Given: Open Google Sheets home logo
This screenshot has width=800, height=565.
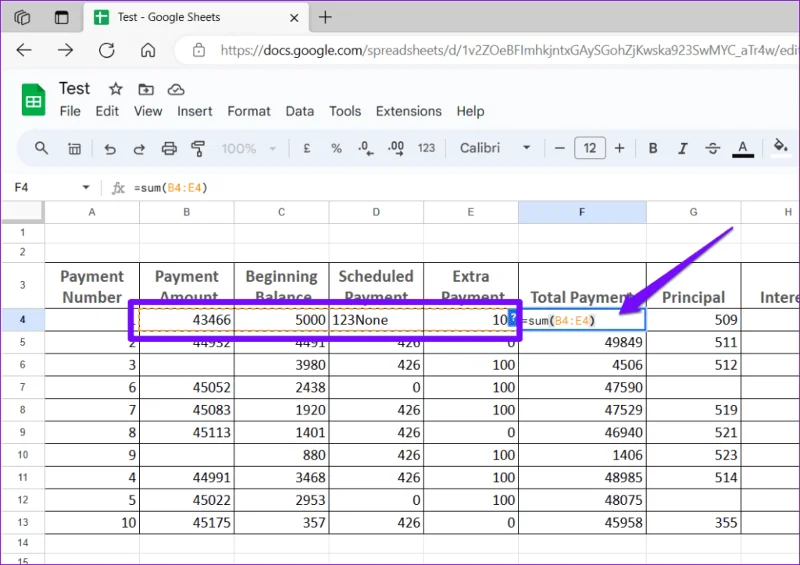Looking at the screenshot, I should coord(34,100).
